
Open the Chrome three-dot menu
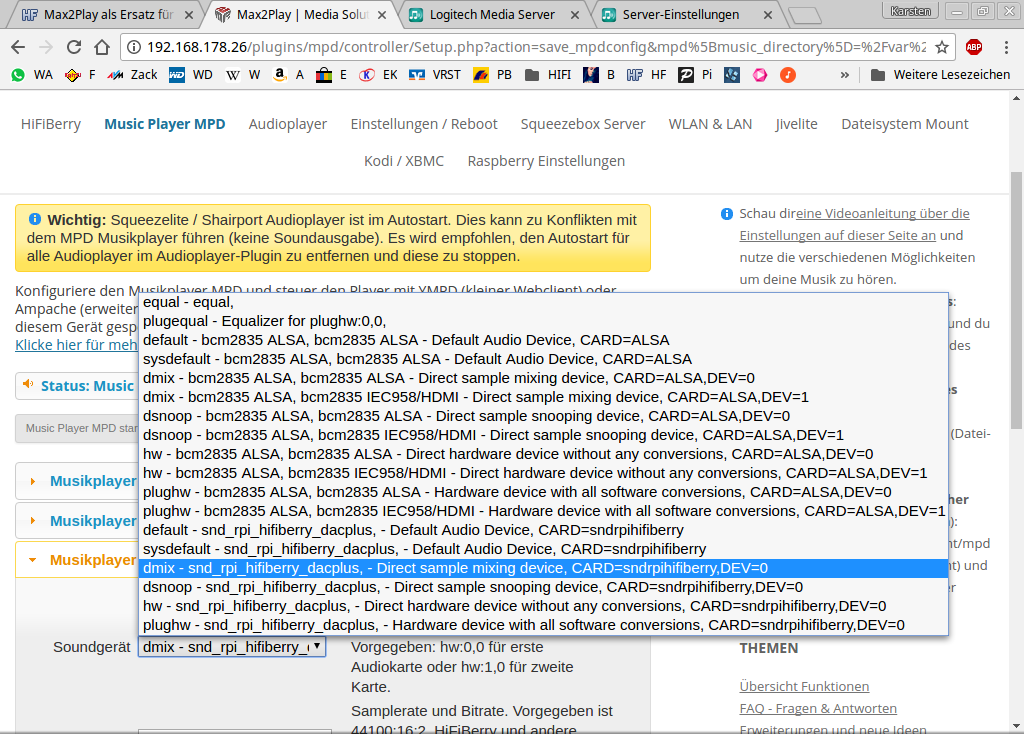click(1006, 47)
